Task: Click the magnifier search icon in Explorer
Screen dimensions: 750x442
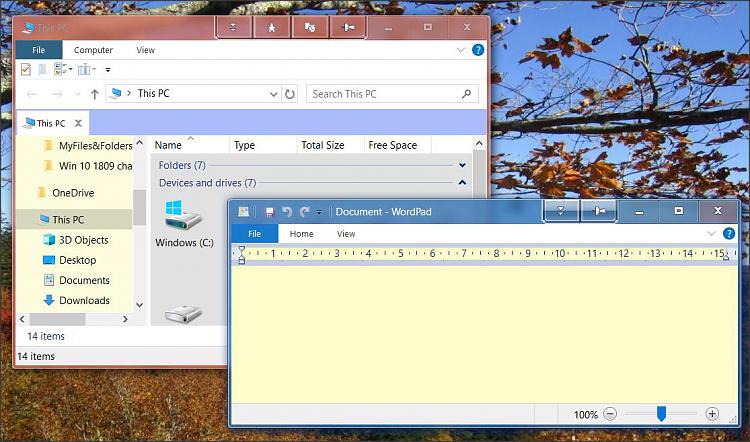Action: tap(466, 94)
